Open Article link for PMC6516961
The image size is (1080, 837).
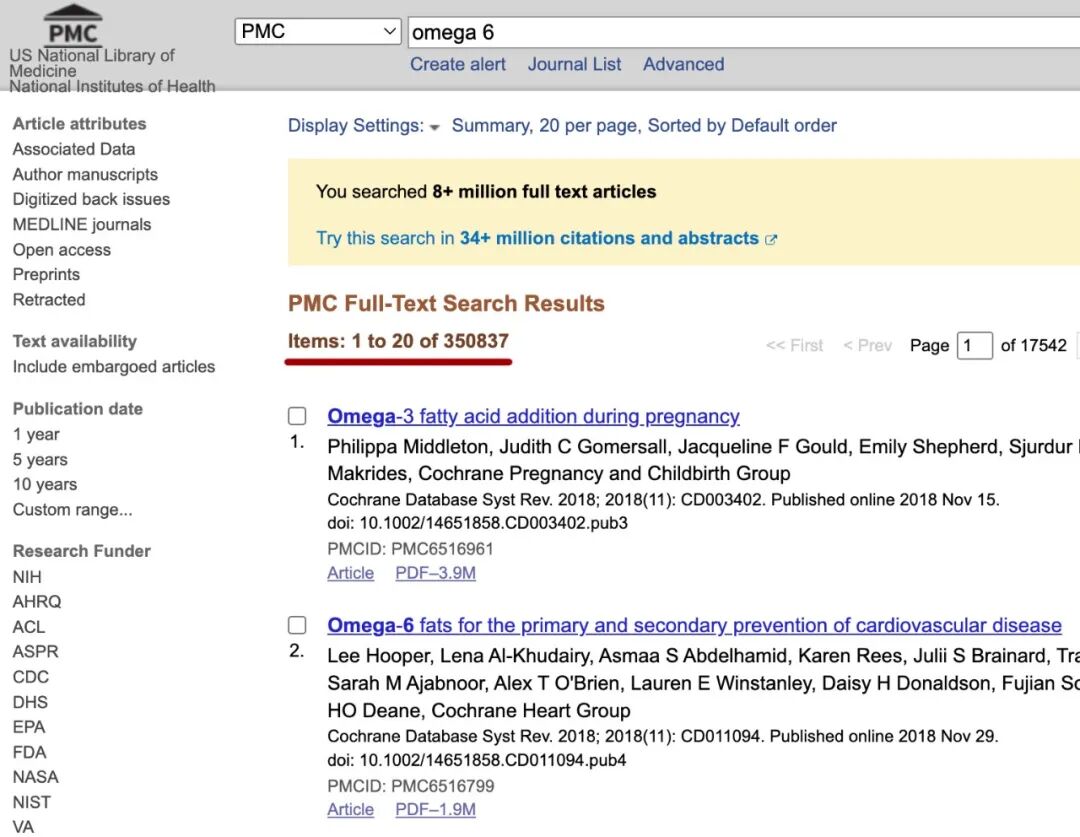click(x=351, y=573)
